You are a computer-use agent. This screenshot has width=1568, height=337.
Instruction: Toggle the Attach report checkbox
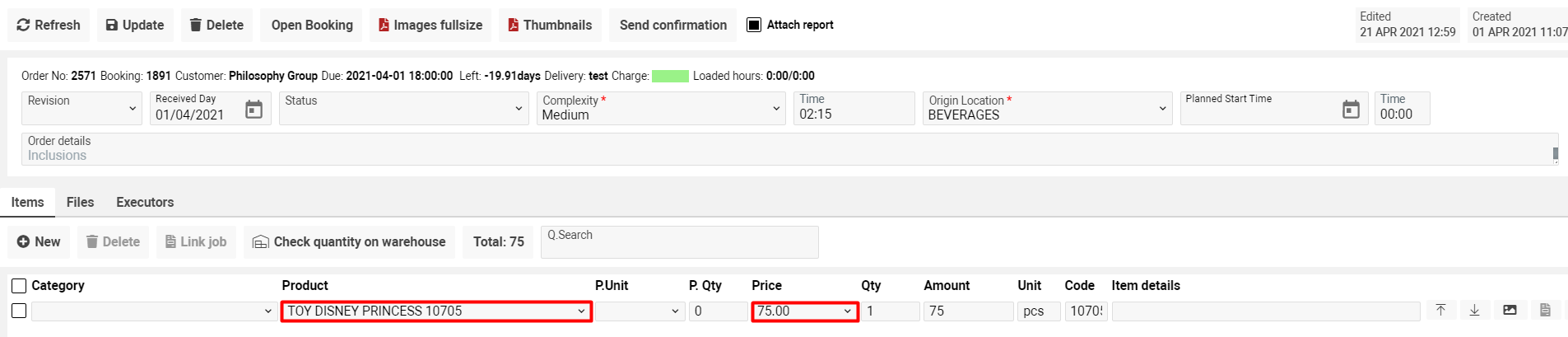point(754,25)
